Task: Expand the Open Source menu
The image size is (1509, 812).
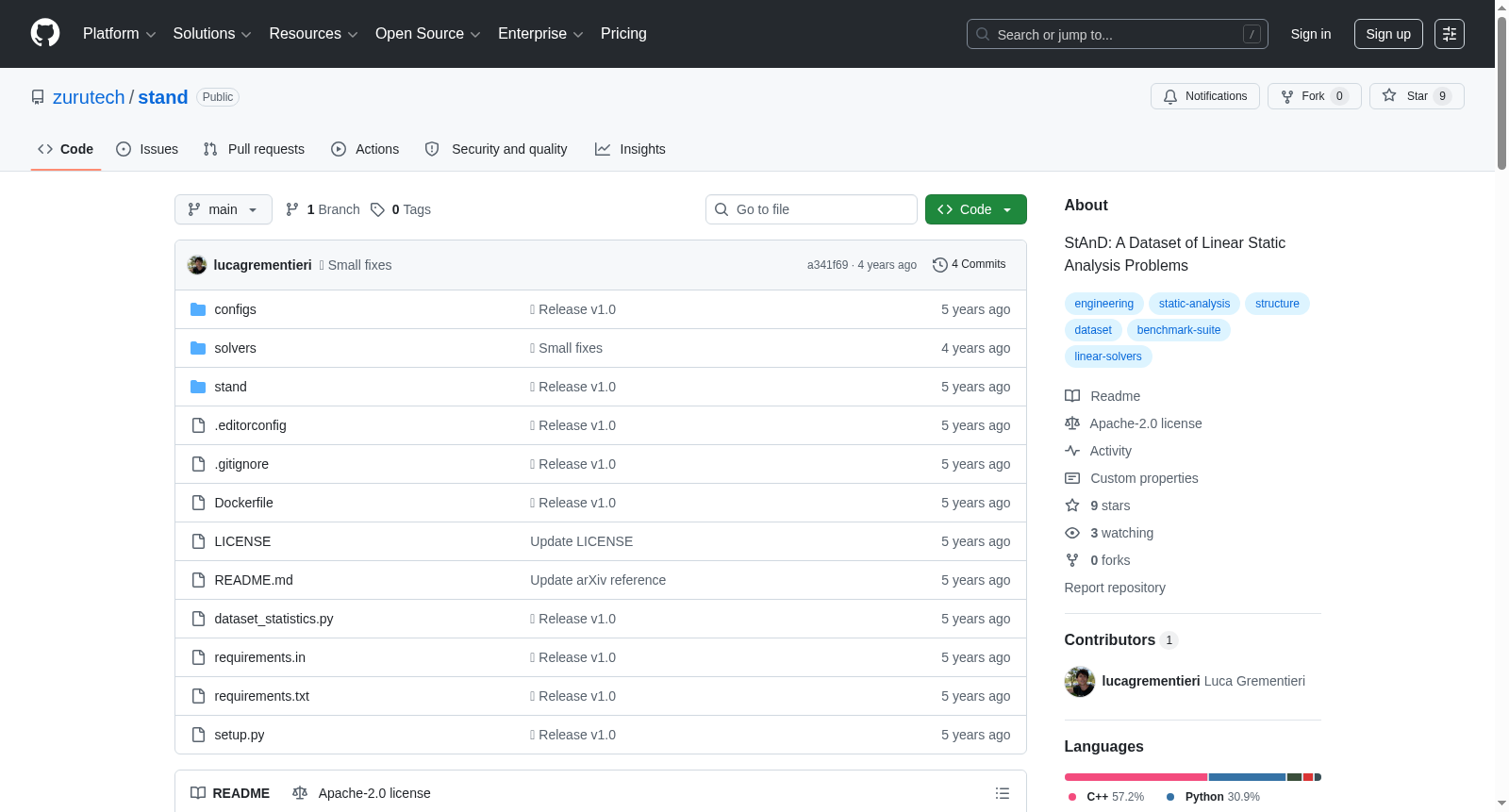Action: [428, 34]
